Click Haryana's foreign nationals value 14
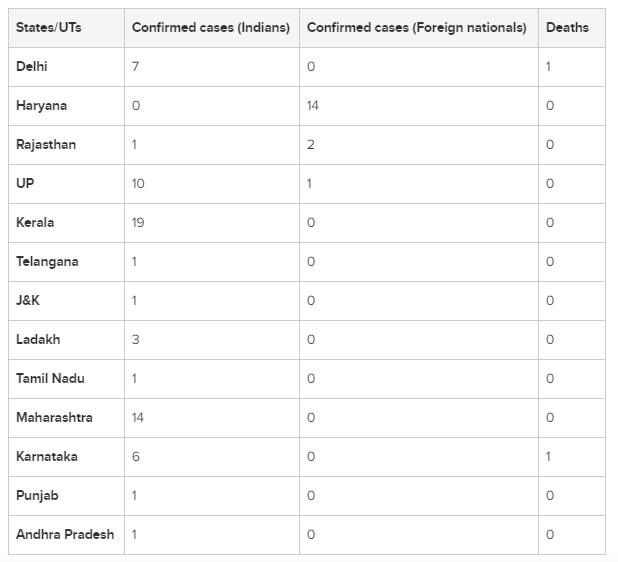 pyautogui.click(x=313, y=106)
